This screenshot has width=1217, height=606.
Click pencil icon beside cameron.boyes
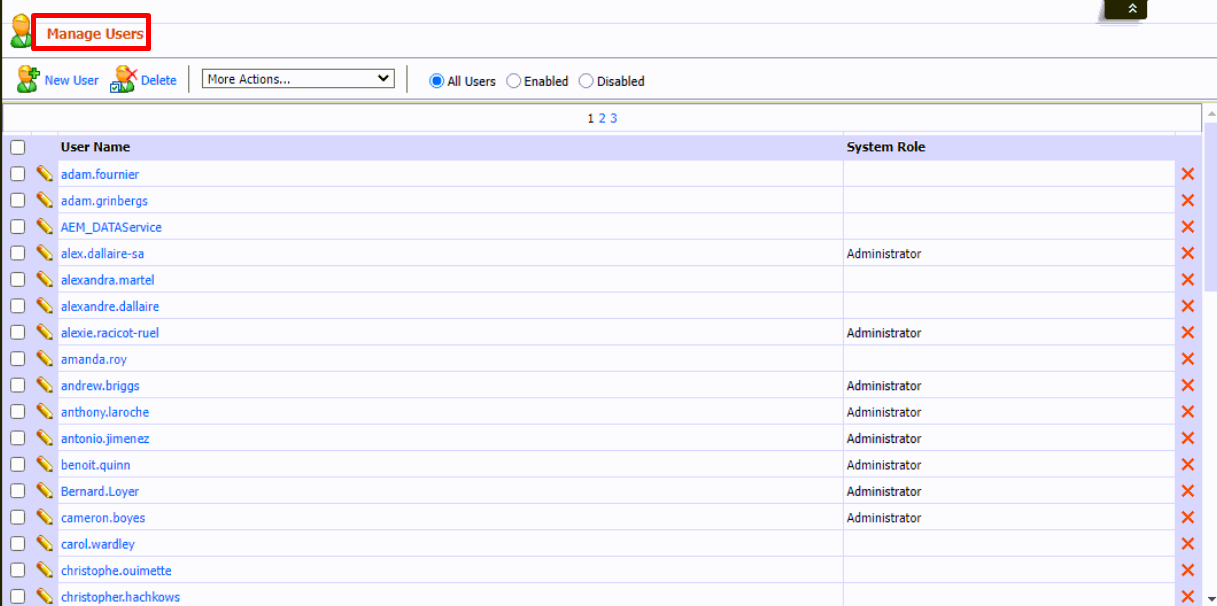[45, 518]
